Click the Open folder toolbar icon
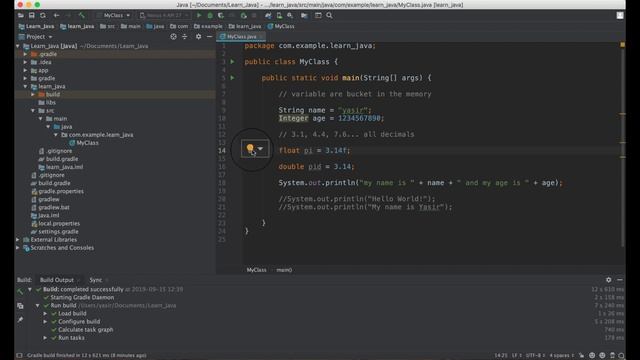Viewport: 640px width, 360px height. [20, 16]
